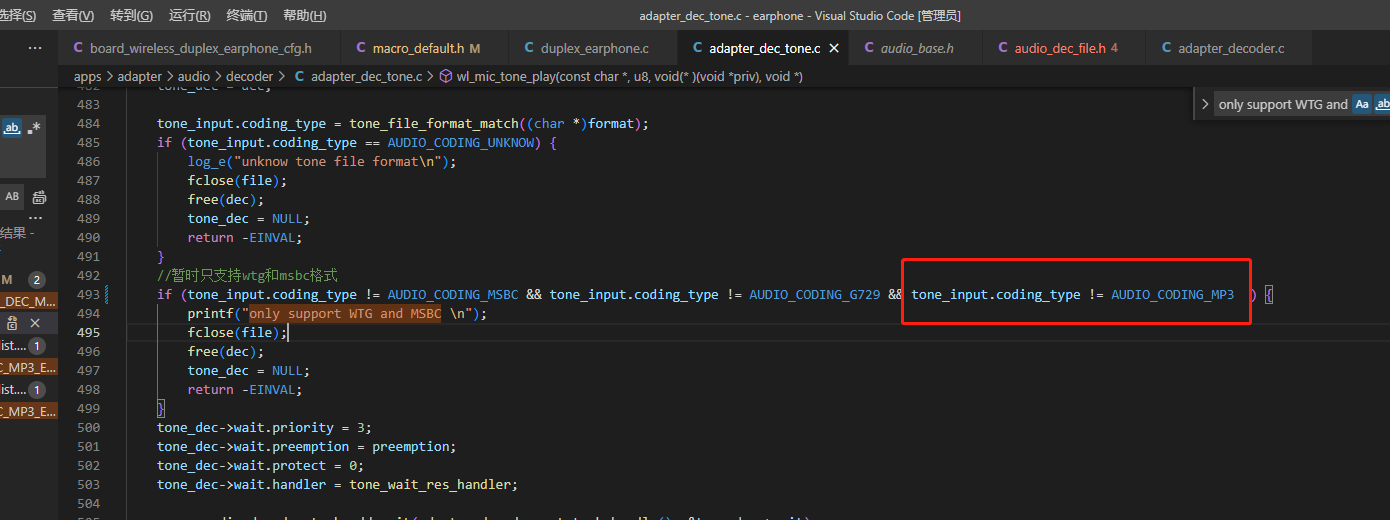
Task: Switch to board_wireless_duplex_earphone_cfg.h tab
Action: point(199,48)
